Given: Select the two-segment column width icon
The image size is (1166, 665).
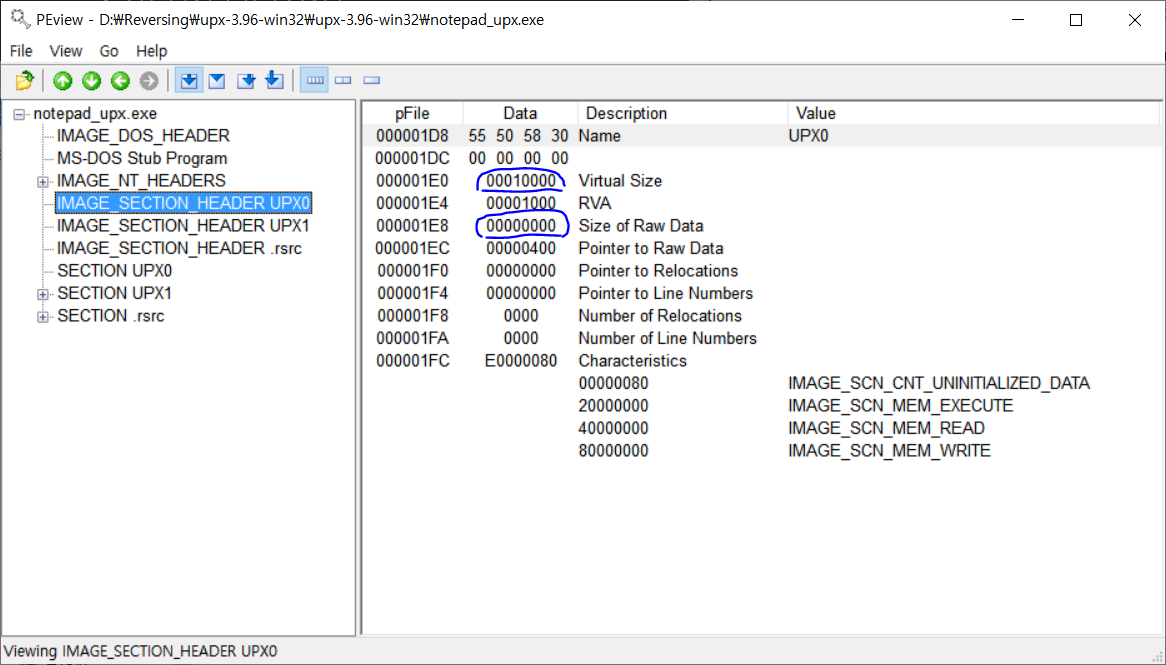Looking at the screenshot, I should click(x=343, y=80).
